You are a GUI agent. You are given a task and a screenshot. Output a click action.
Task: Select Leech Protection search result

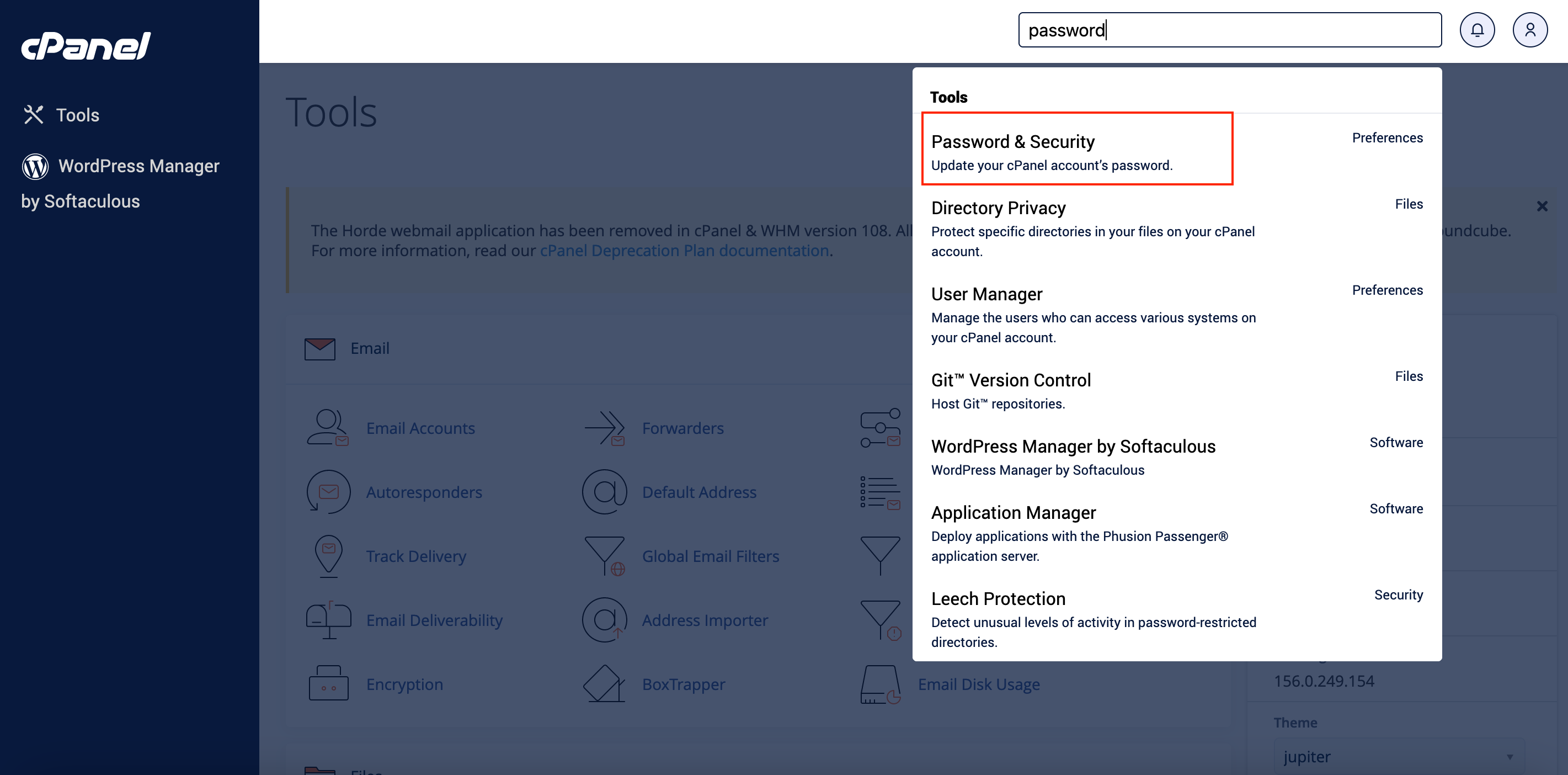[1177, 619]
